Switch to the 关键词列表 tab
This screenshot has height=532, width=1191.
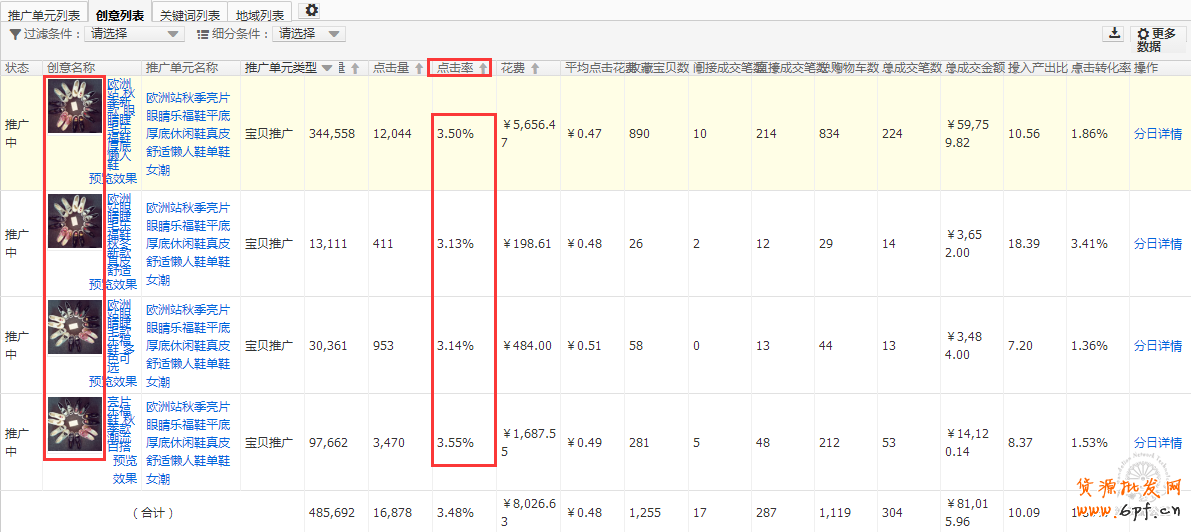coord(190,15)
